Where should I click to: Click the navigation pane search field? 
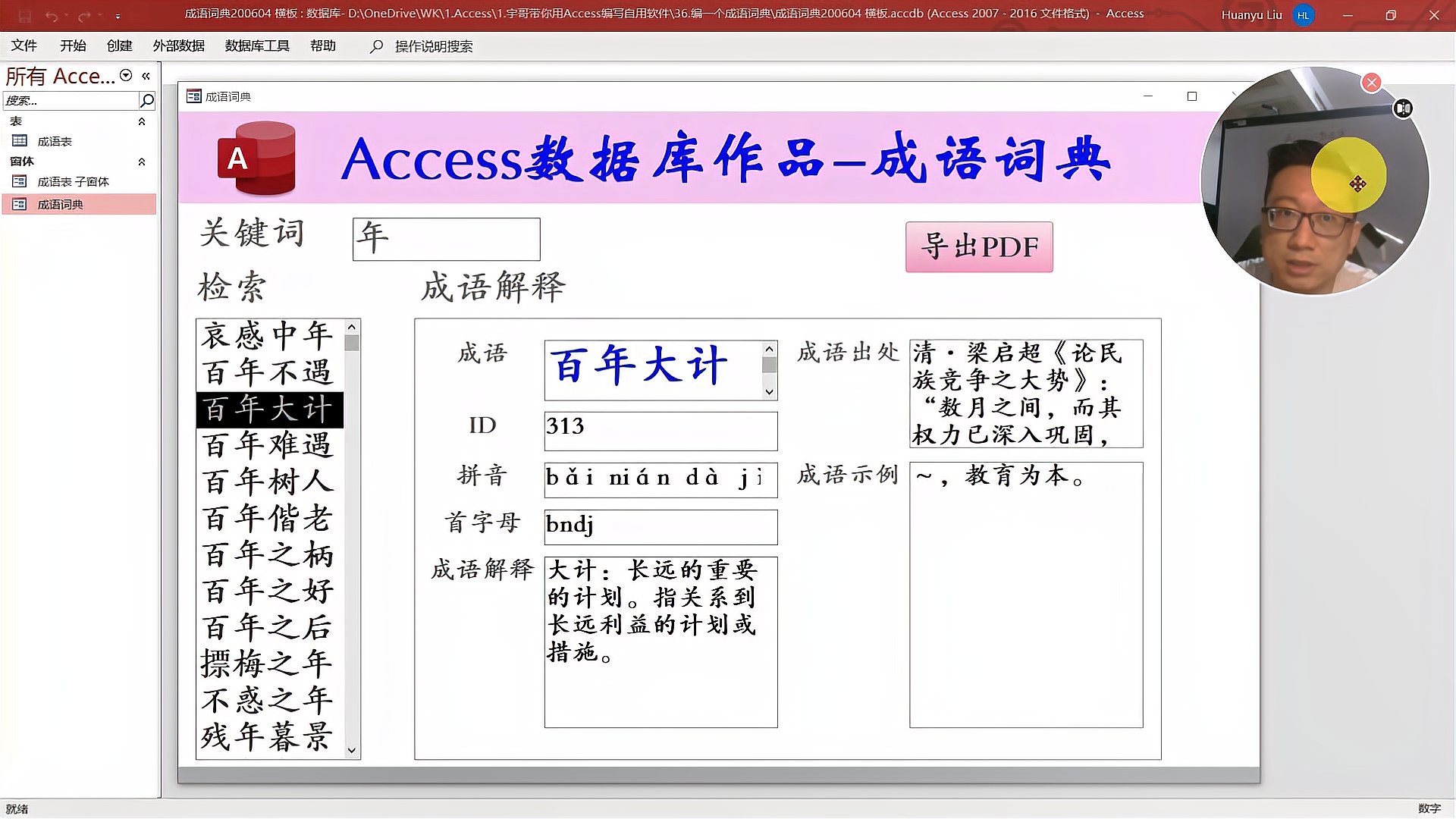pyautogui.click(x=71, y=100)
